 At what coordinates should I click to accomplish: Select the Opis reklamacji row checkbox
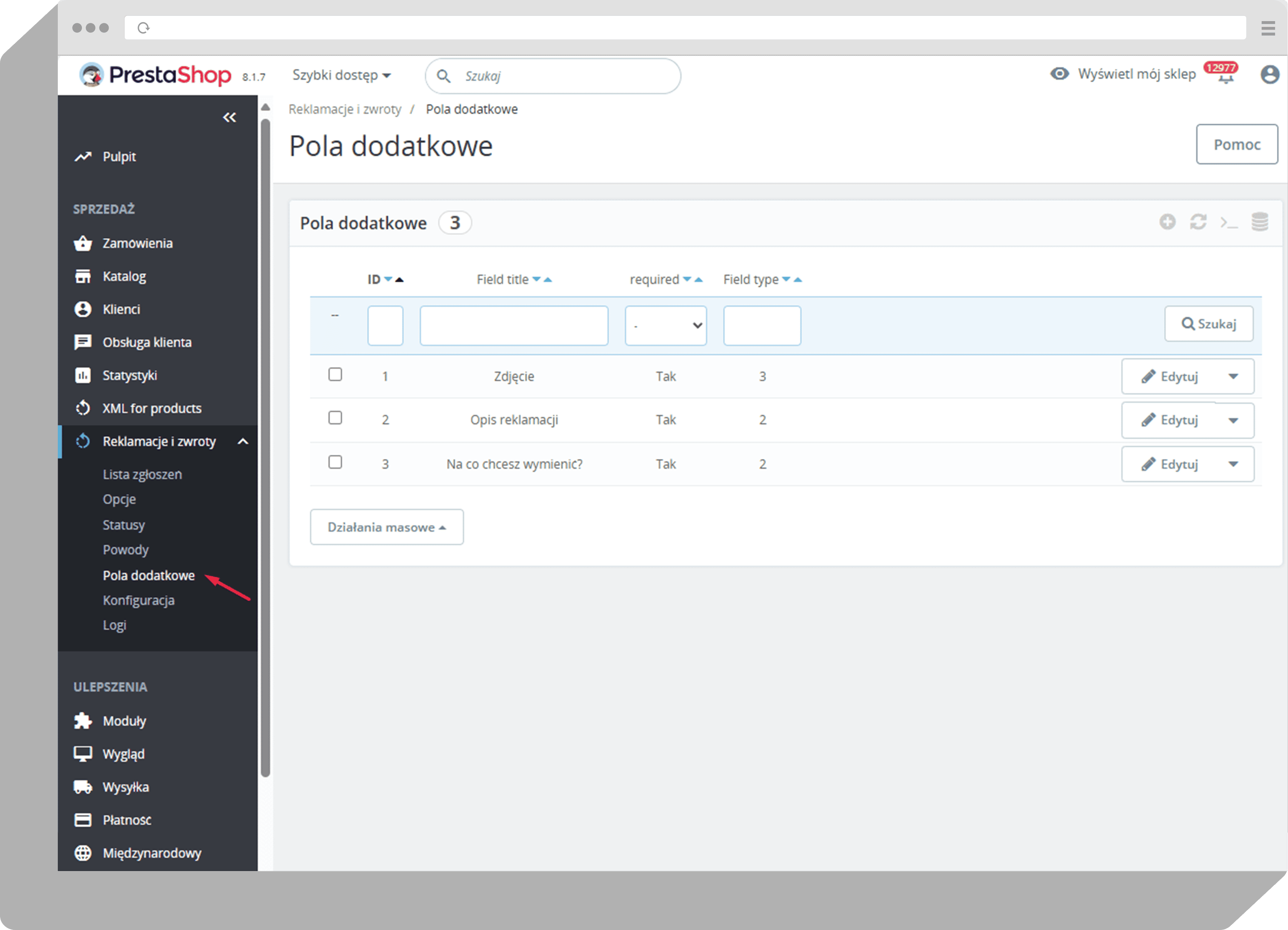tap(335, 418)
